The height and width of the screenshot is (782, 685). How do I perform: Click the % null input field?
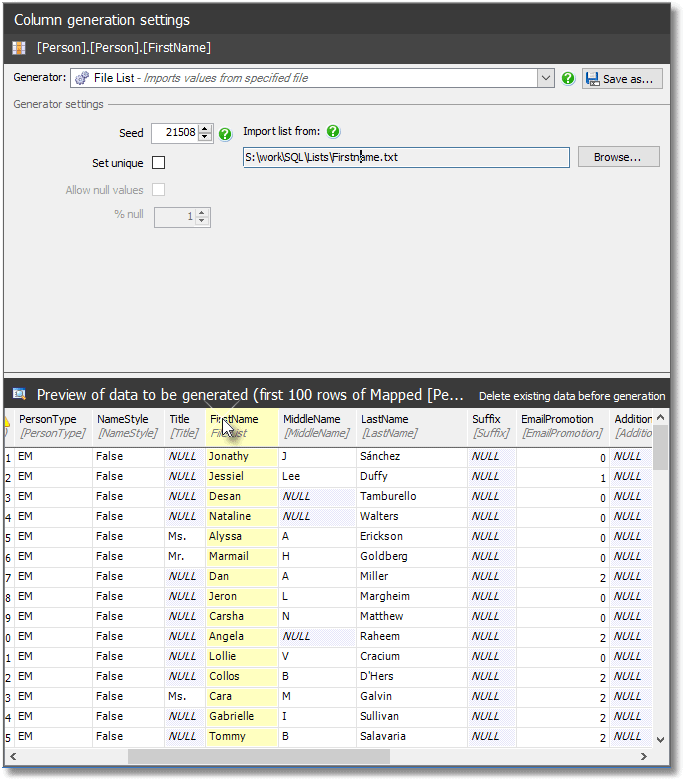pyautogui.click(x=175, y=217)
